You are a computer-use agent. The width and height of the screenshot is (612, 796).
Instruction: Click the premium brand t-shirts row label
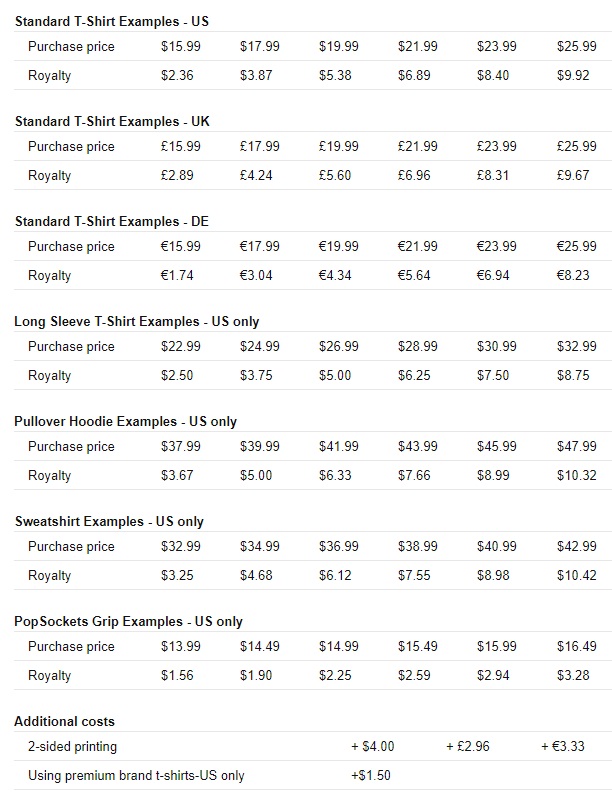point(136,775)
